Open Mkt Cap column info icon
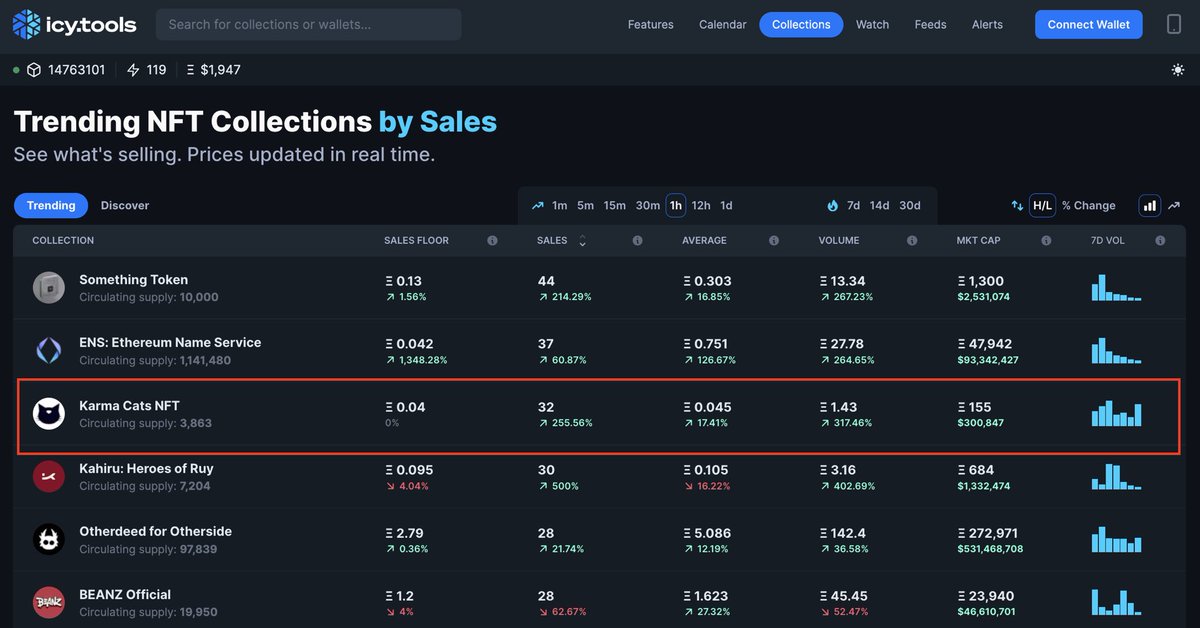The width and height of the screenshot is (1200, 628). [x=1046, y=241]
